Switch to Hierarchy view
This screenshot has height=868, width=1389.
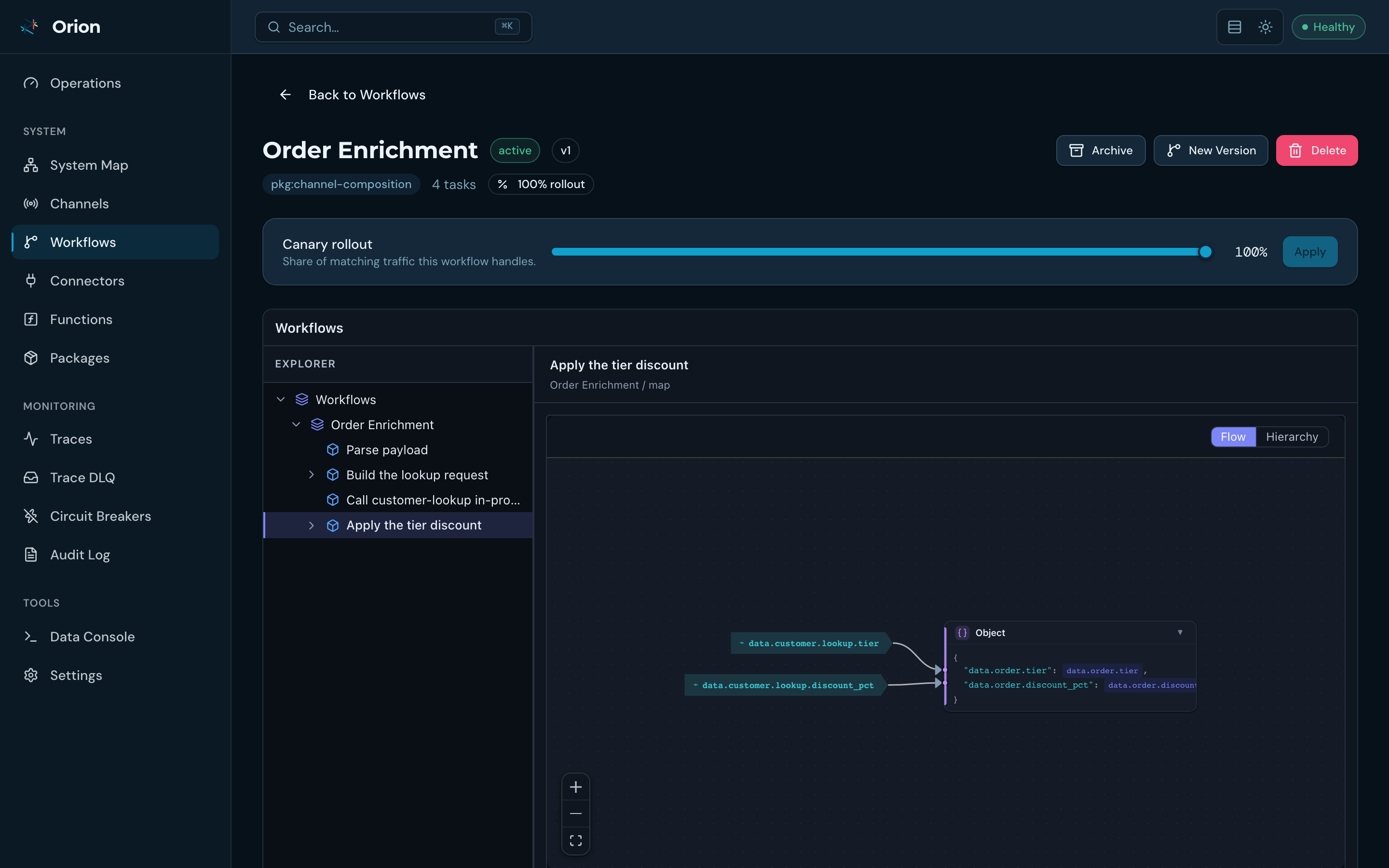(1292, 437)
